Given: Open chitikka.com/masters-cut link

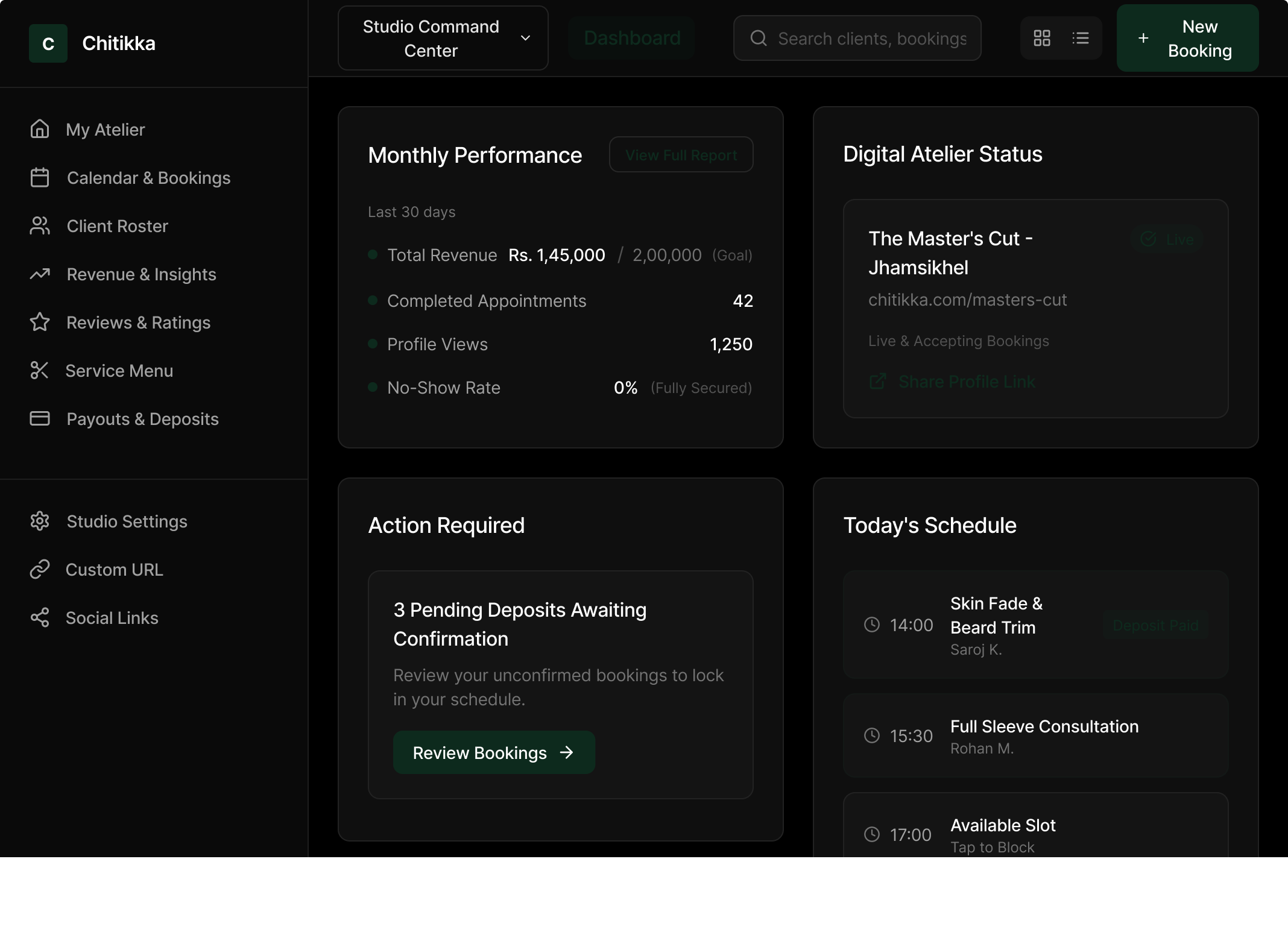Looking at the screenshot, I should pos(967,300).
